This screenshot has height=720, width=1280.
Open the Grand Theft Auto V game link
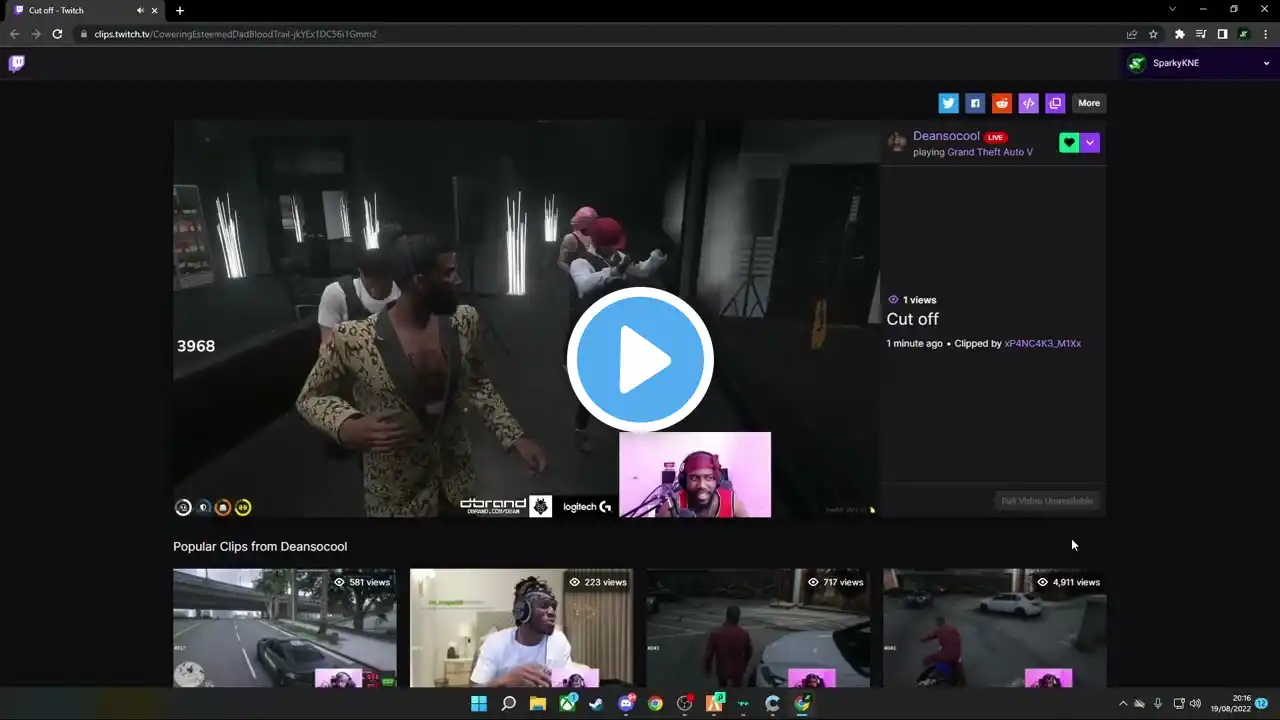click(x=990, y=152)
